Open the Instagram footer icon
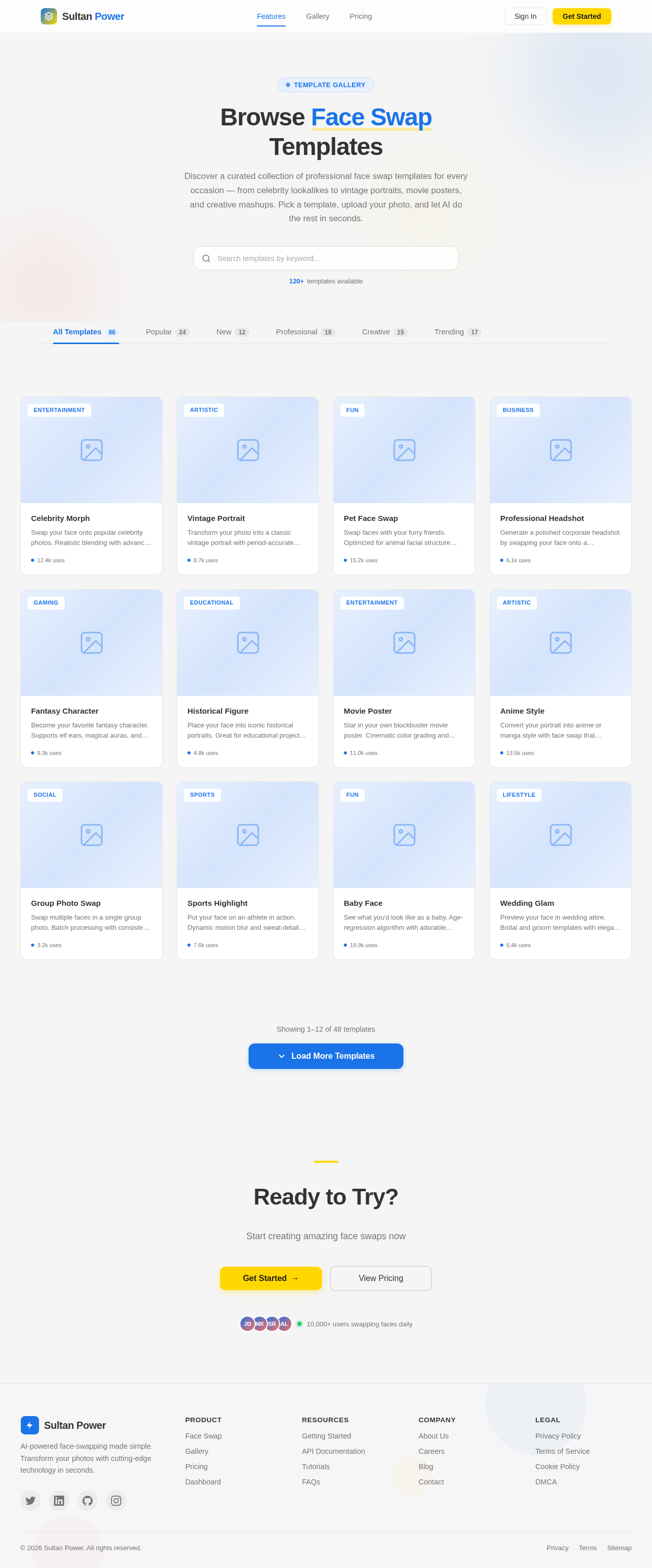 [x=116, y=1500]
